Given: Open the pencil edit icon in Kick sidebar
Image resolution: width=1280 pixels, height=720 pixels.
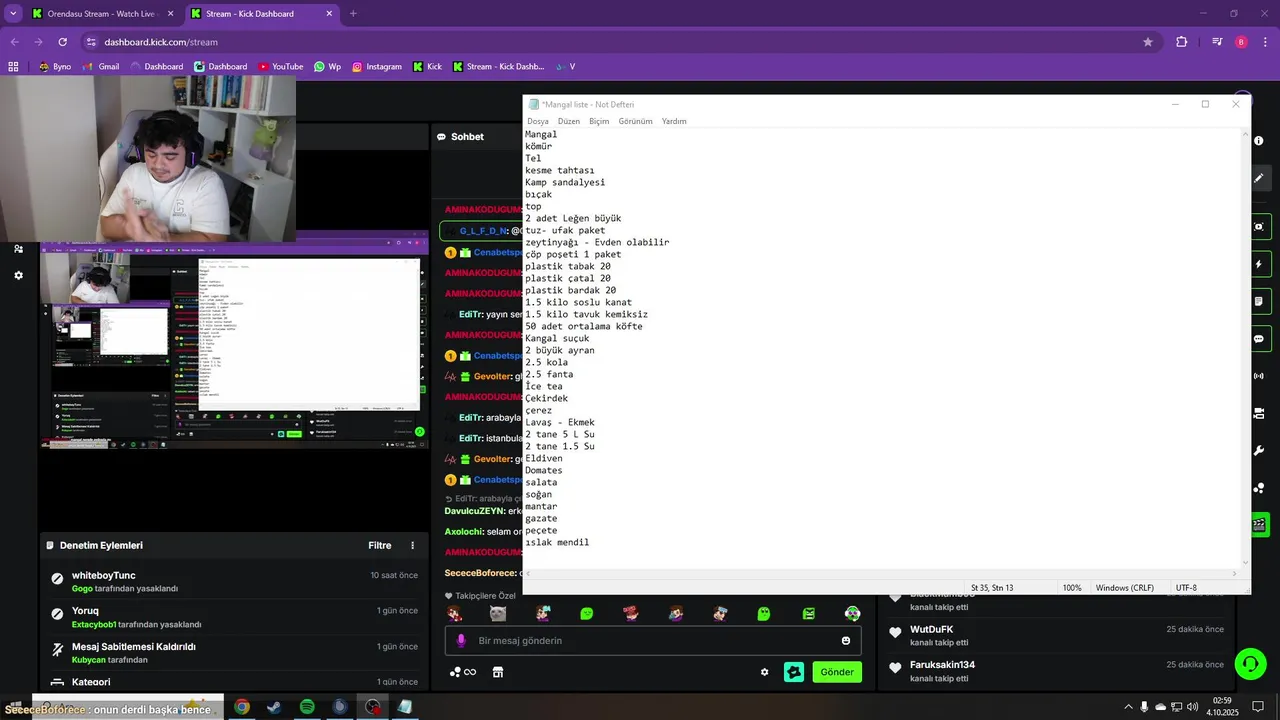Looking at the screenshot, I should [1259, 178].
